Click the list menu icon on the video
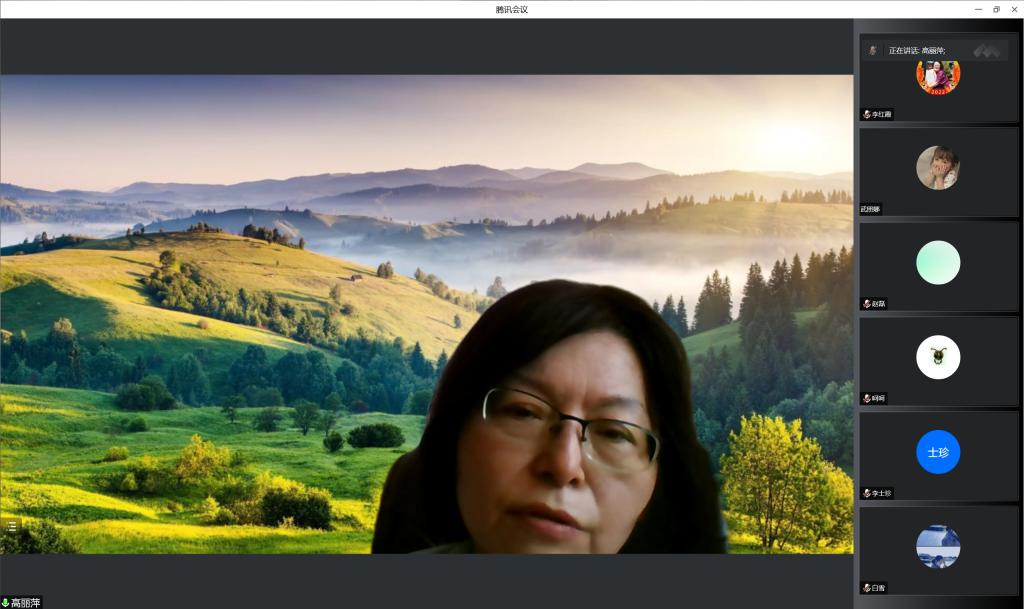The width and height of the screenshot is (1024, 609). pyautogui.click(x=12, y=525)
